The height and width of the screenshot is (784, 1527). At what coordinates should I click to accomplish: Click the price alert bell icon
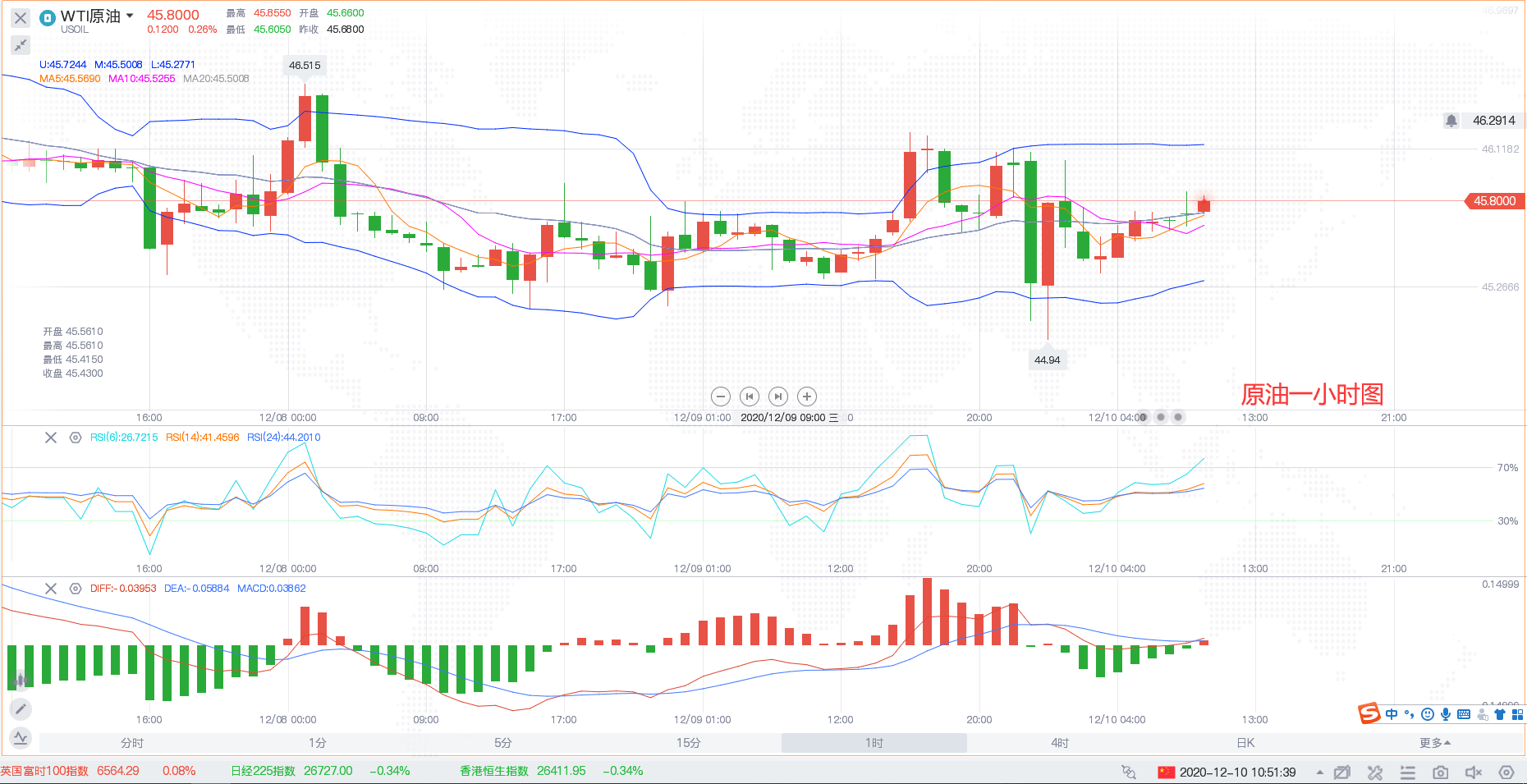(1451, 121)
